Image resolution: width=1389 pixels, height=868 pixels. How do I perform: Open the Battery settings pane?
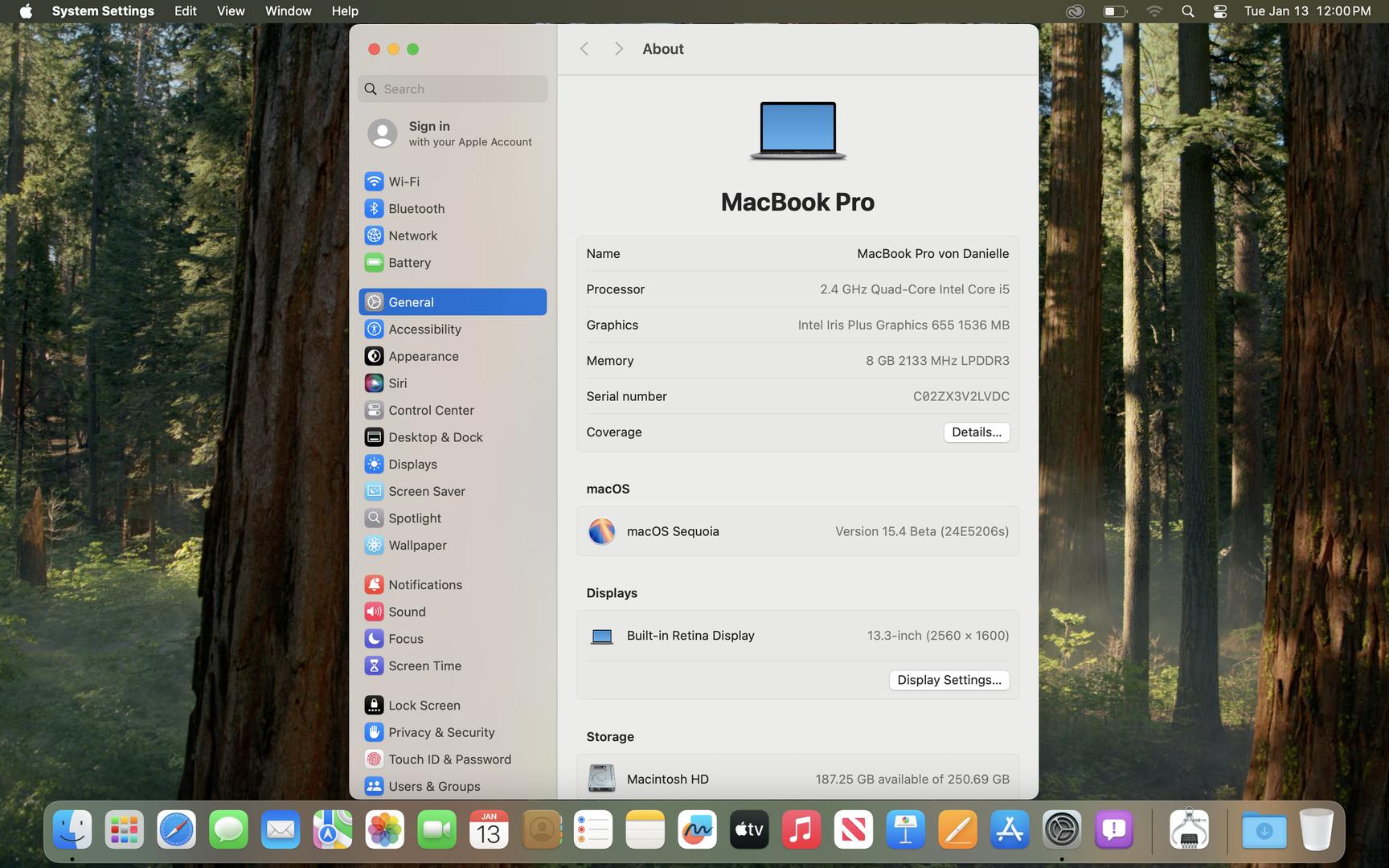tap(409, 263)
